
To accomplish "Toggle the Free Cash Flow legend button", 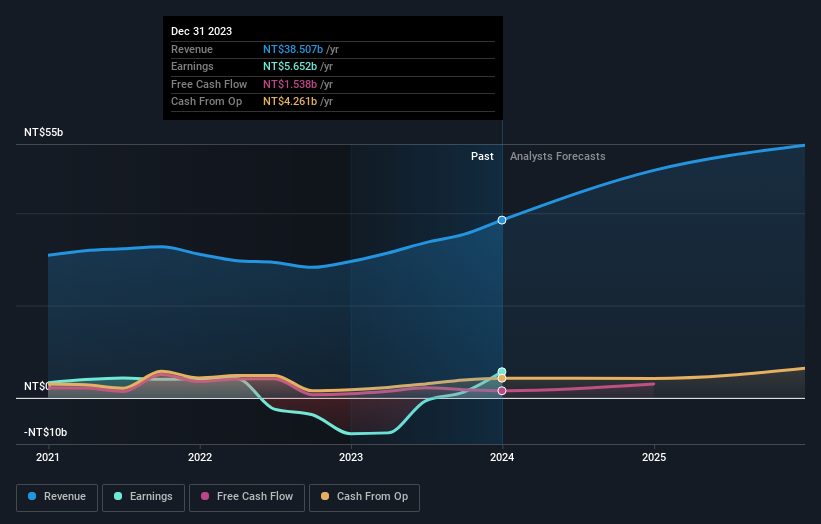I will click(x=247, y=497).
